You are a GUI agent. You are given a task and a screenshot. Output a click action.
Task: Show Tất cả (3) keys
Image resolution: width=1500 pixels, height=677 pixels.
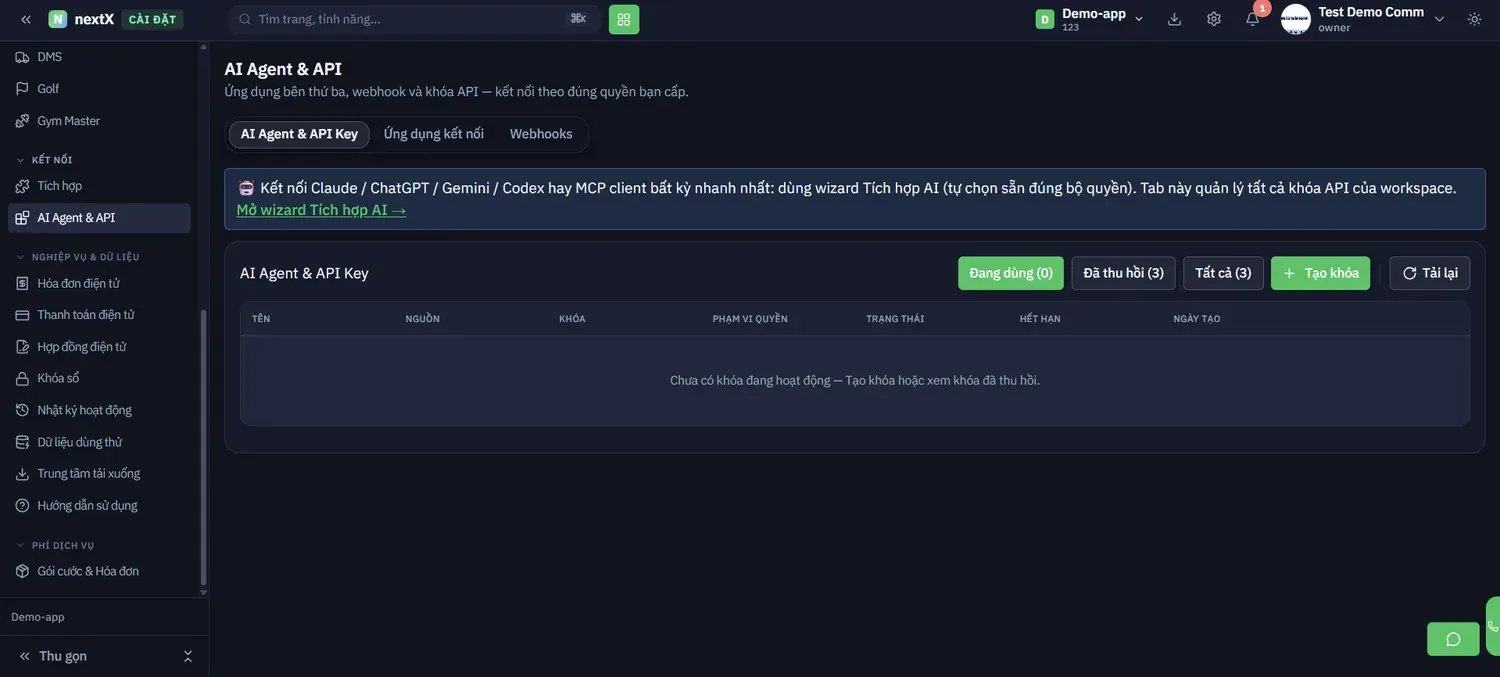[x=1223, y=273]
